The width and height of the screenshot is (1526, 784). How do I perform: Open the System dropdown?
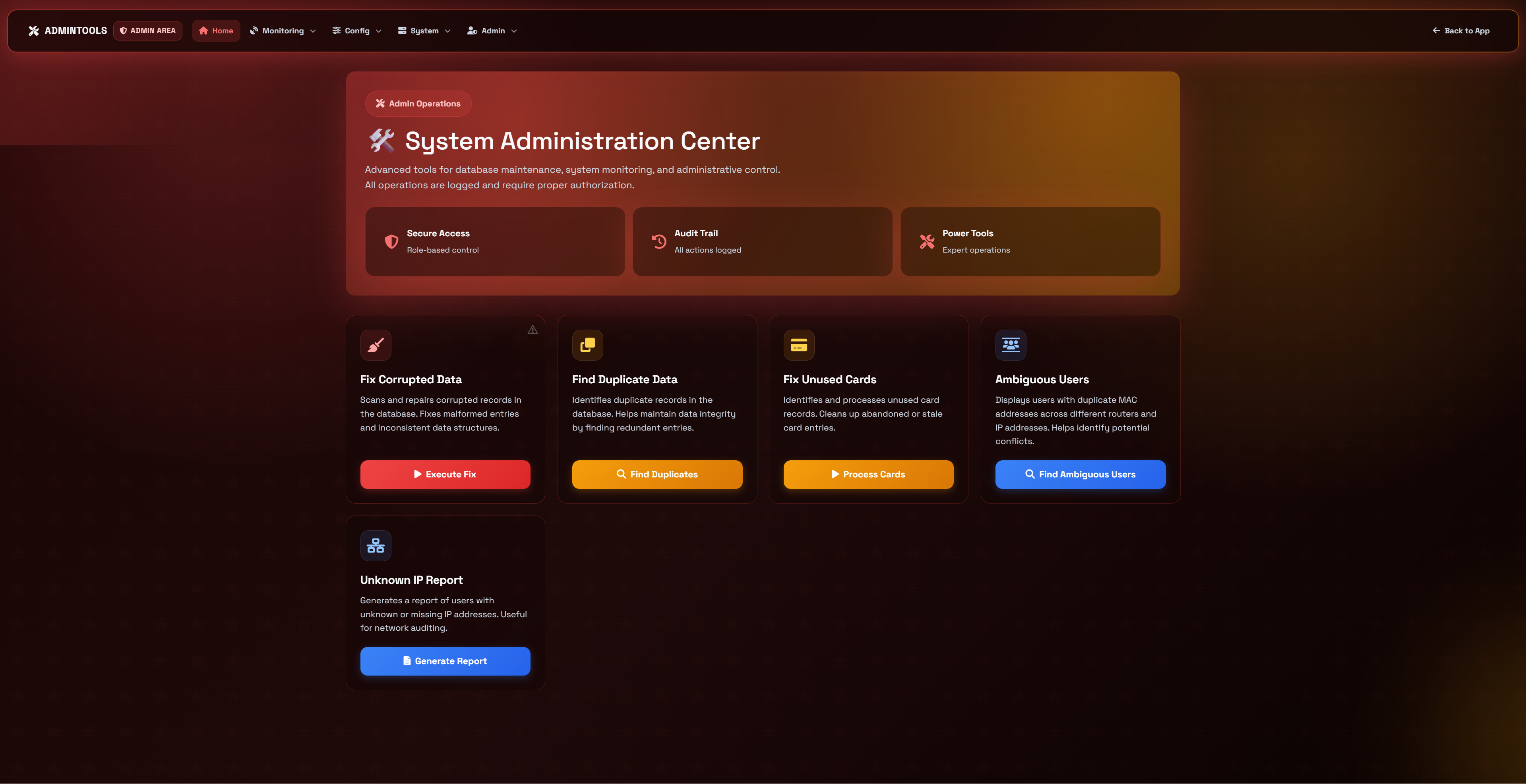click(423, 30)
